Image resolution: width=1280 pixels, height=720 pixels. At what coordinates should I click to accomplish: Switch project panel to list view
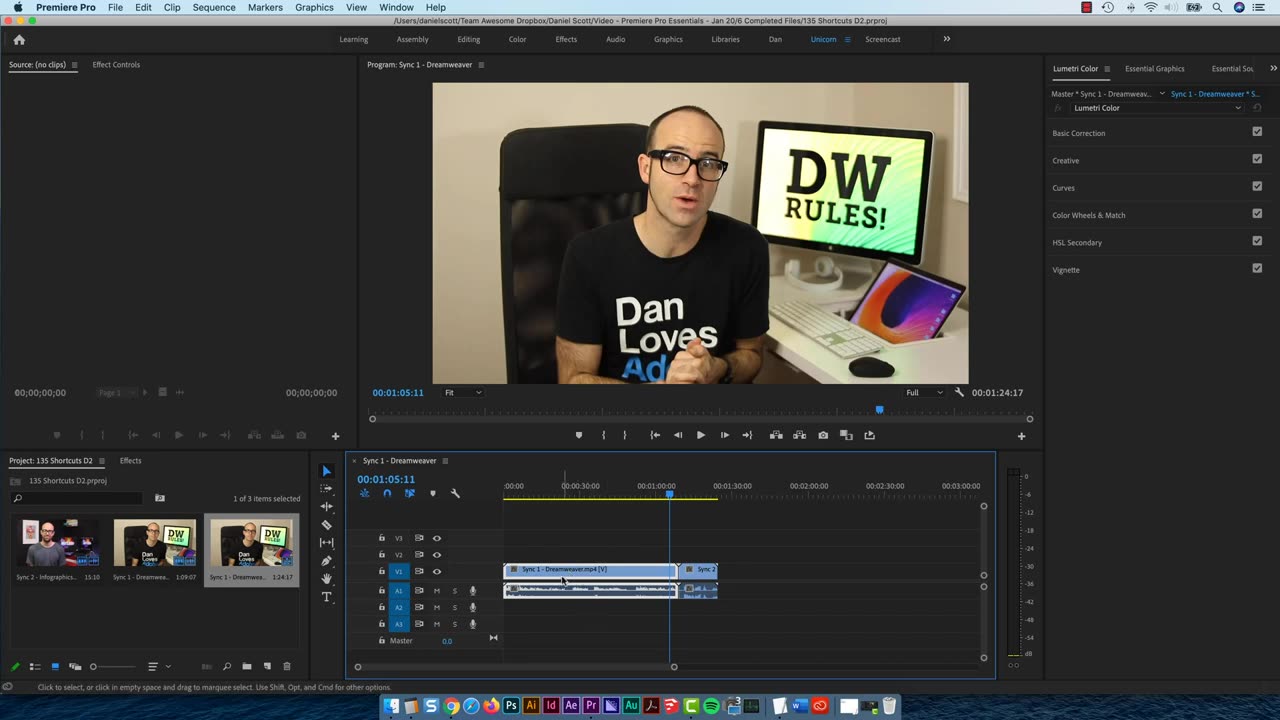click(35, 666)
